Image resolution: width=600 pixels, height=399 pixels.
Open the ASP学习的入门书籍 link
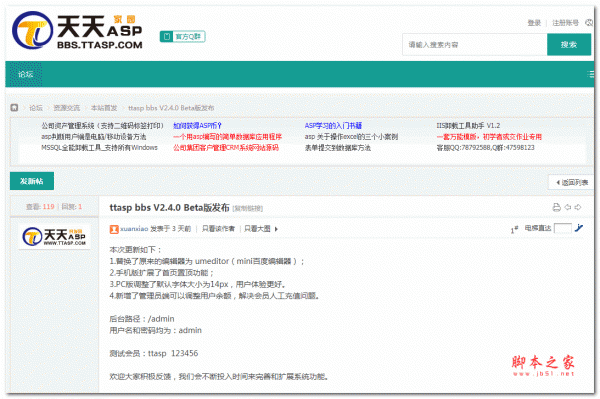[x=333, y=125]
